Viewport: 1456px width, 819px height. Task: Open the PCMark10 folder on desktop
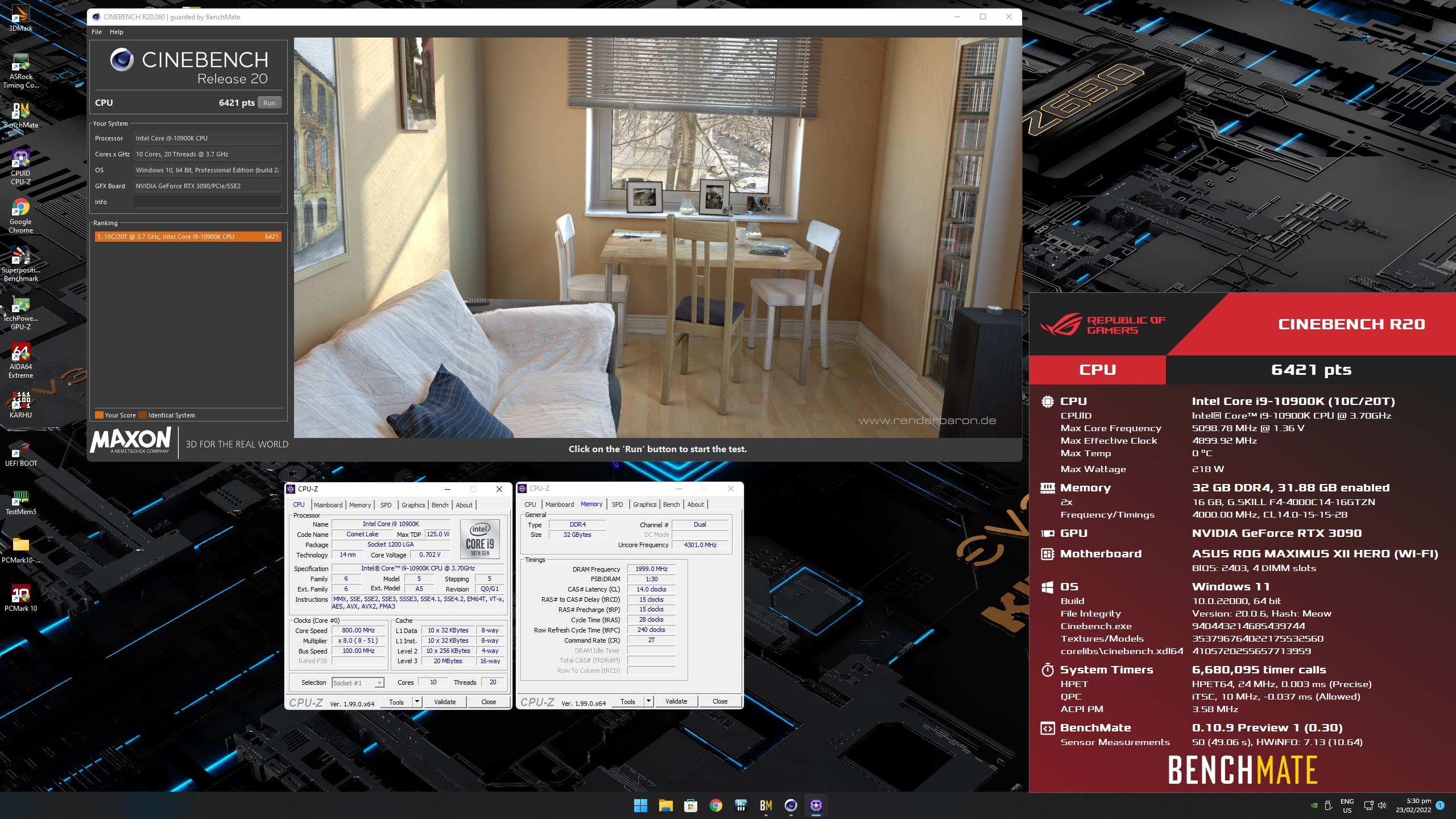[20, 550]
